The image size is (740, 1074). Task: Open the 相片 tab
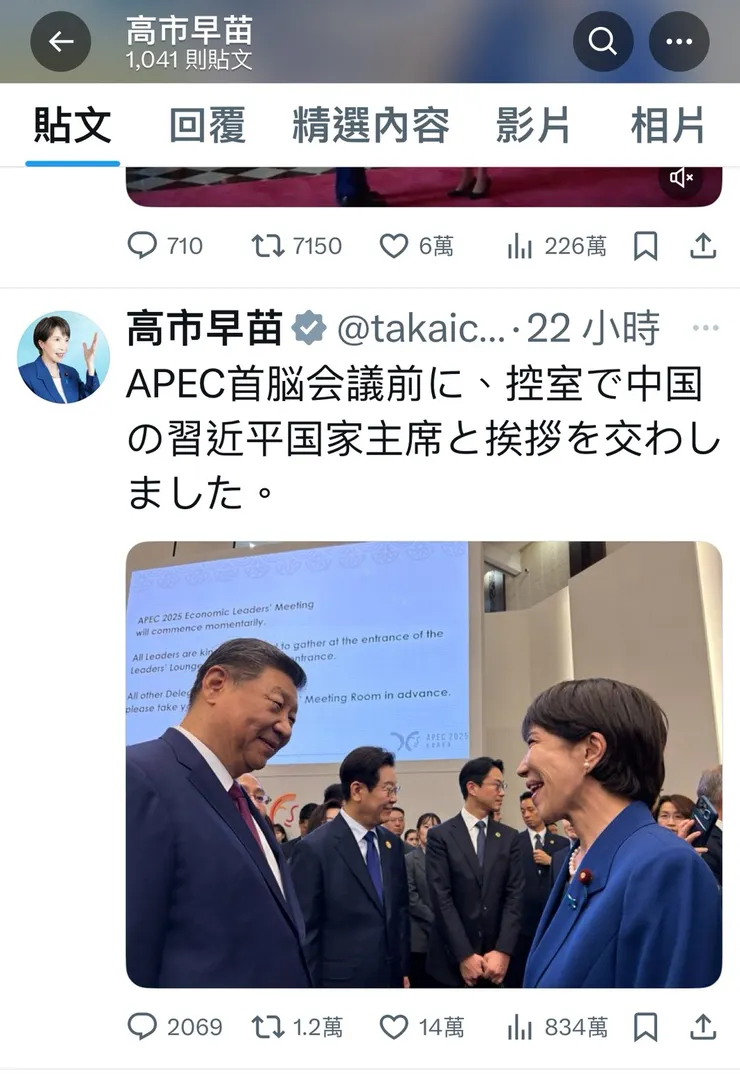(667, 125)
